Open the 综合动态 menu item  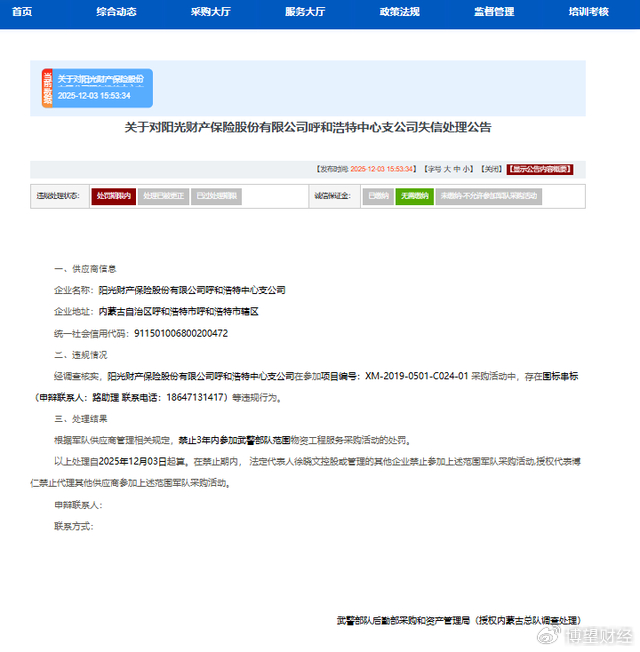click(116, 12)
